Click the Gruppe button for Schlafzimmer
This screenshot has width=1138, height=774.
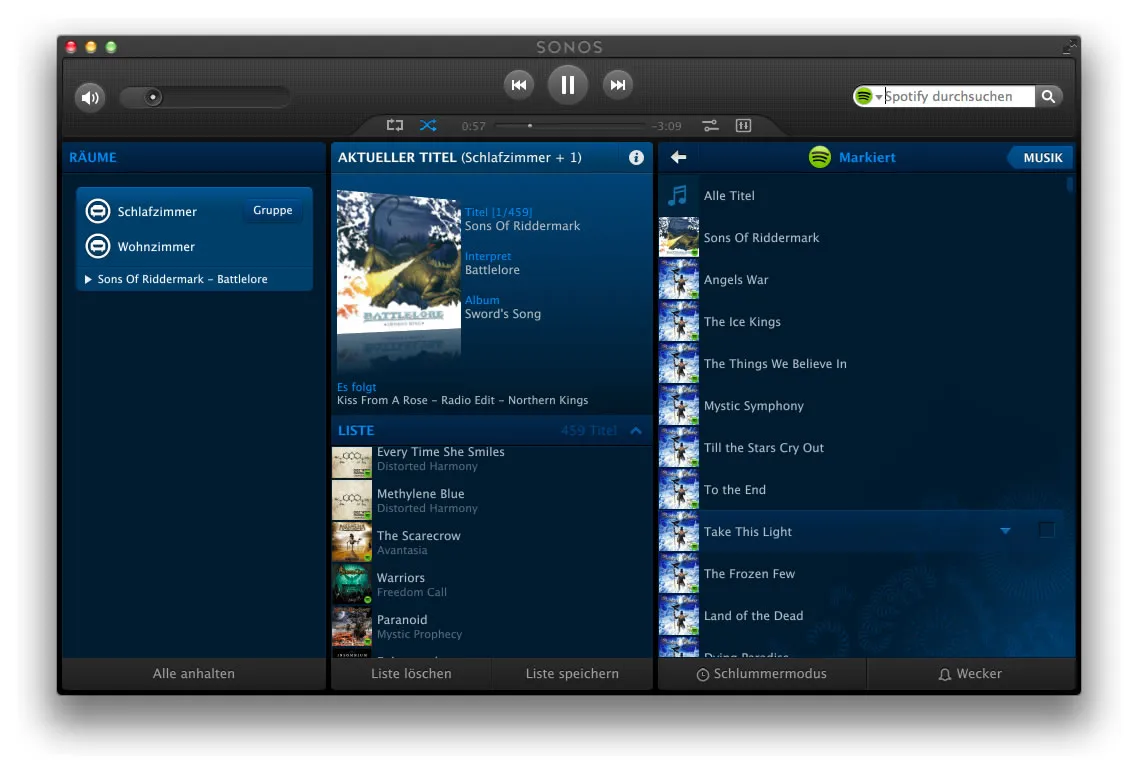click(x=273, y=211)
